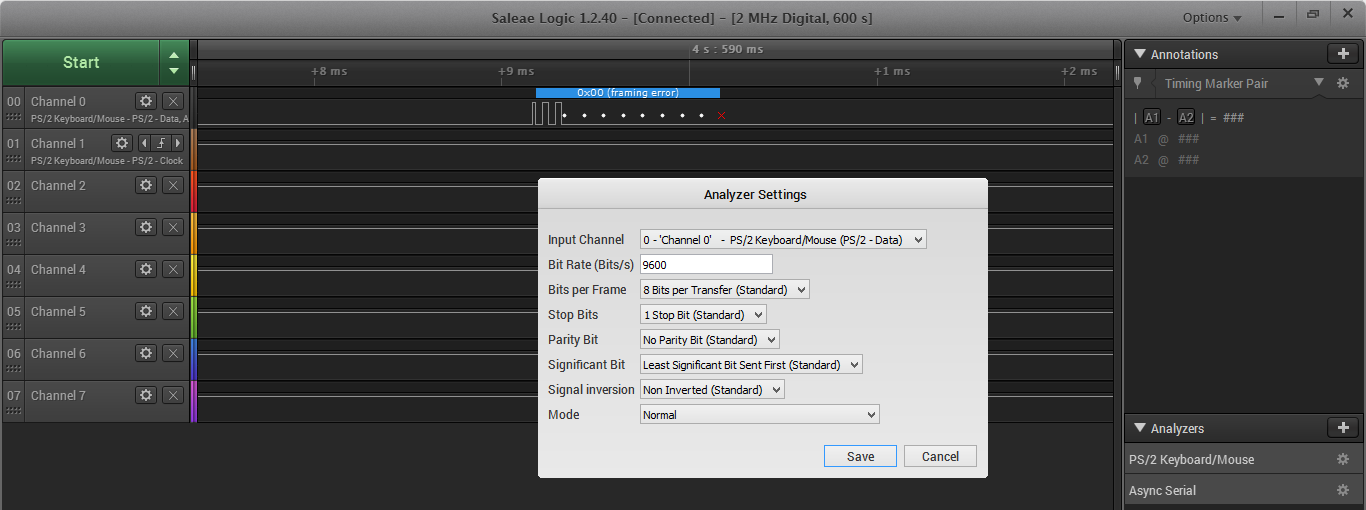Add a new annotation
Screen dimensions: 1366x510
click(1342, 54)
